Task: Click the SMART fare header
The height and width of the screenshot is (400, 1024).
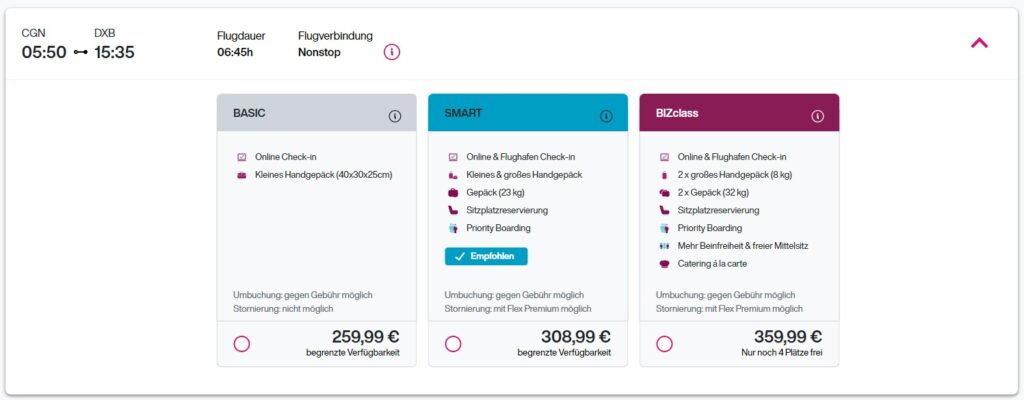Action: coord(510,114)
